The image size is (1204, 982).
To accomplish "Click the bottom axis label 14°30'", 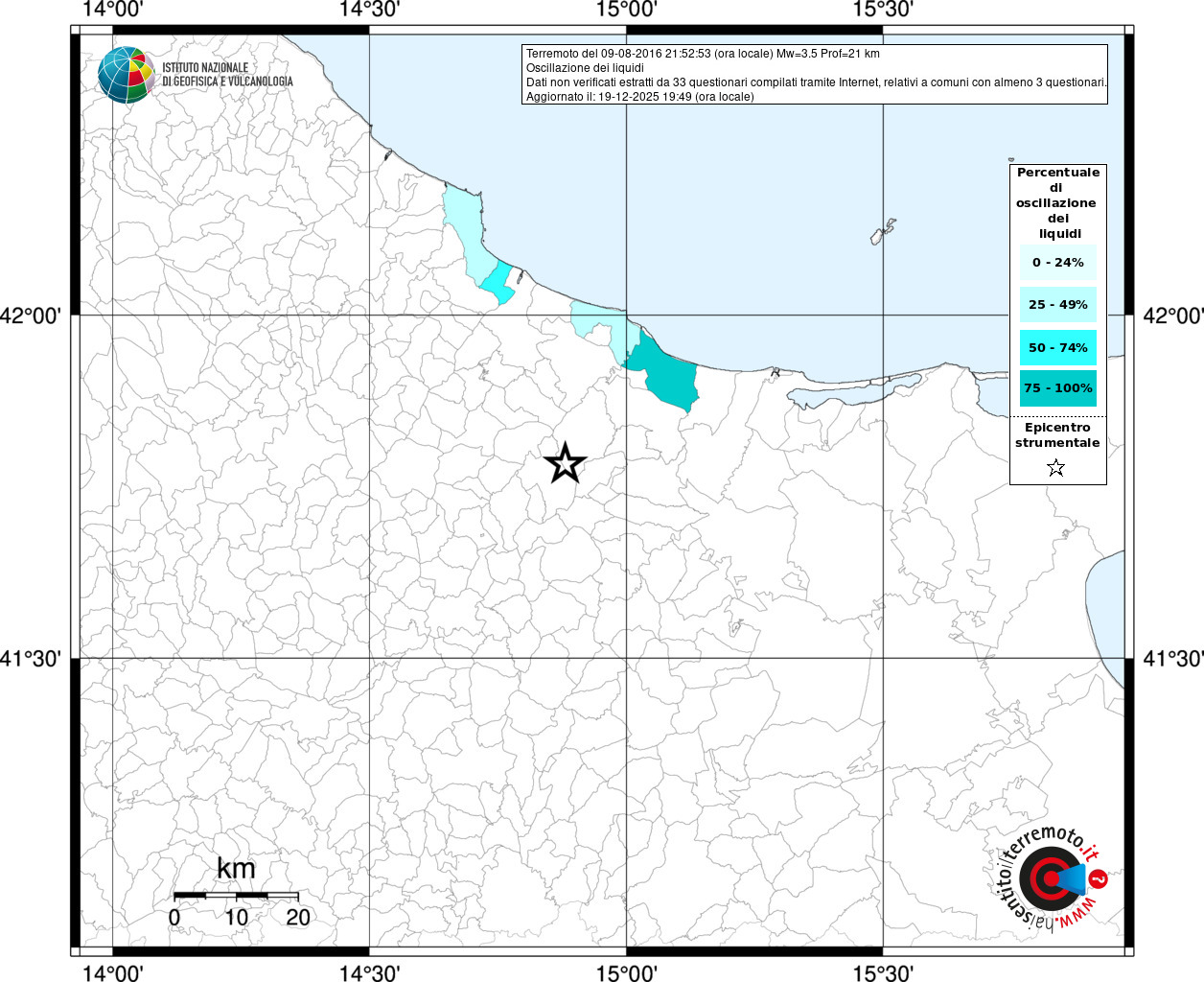I will click(x=370, y=972).
